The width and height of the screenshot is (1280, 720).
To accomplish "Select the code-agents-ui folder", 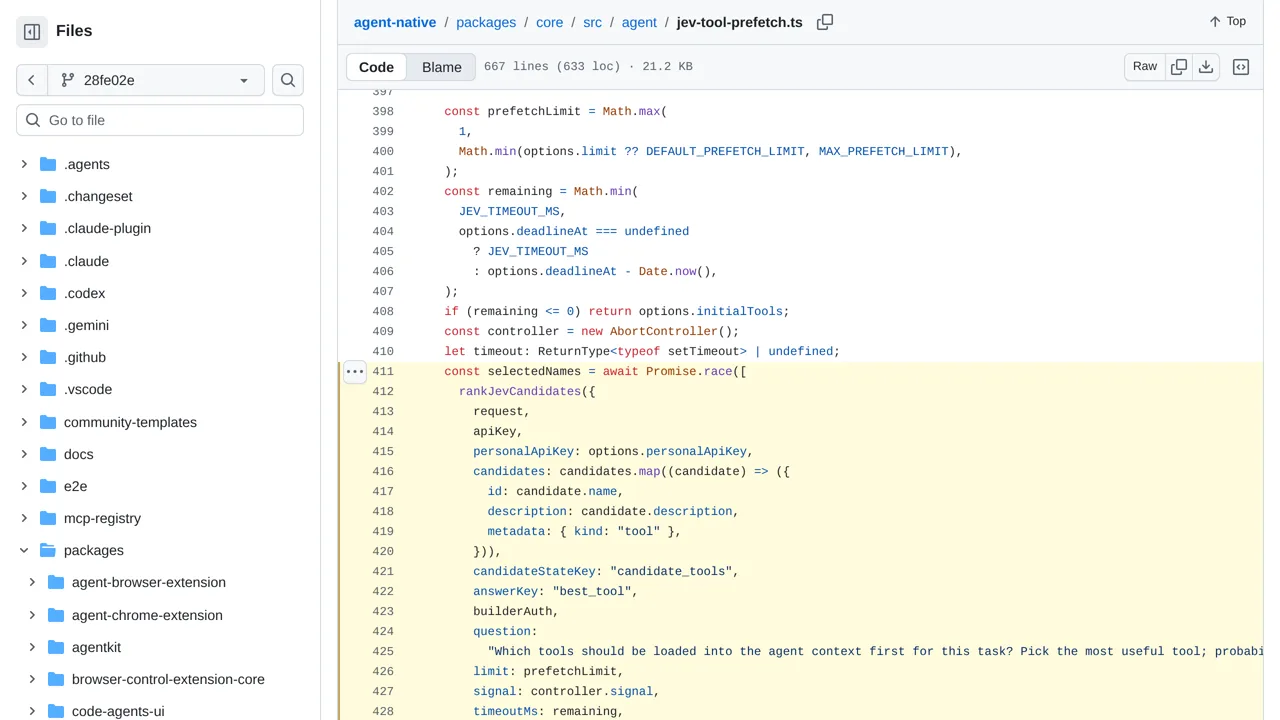I will click(x=118, y=711).
